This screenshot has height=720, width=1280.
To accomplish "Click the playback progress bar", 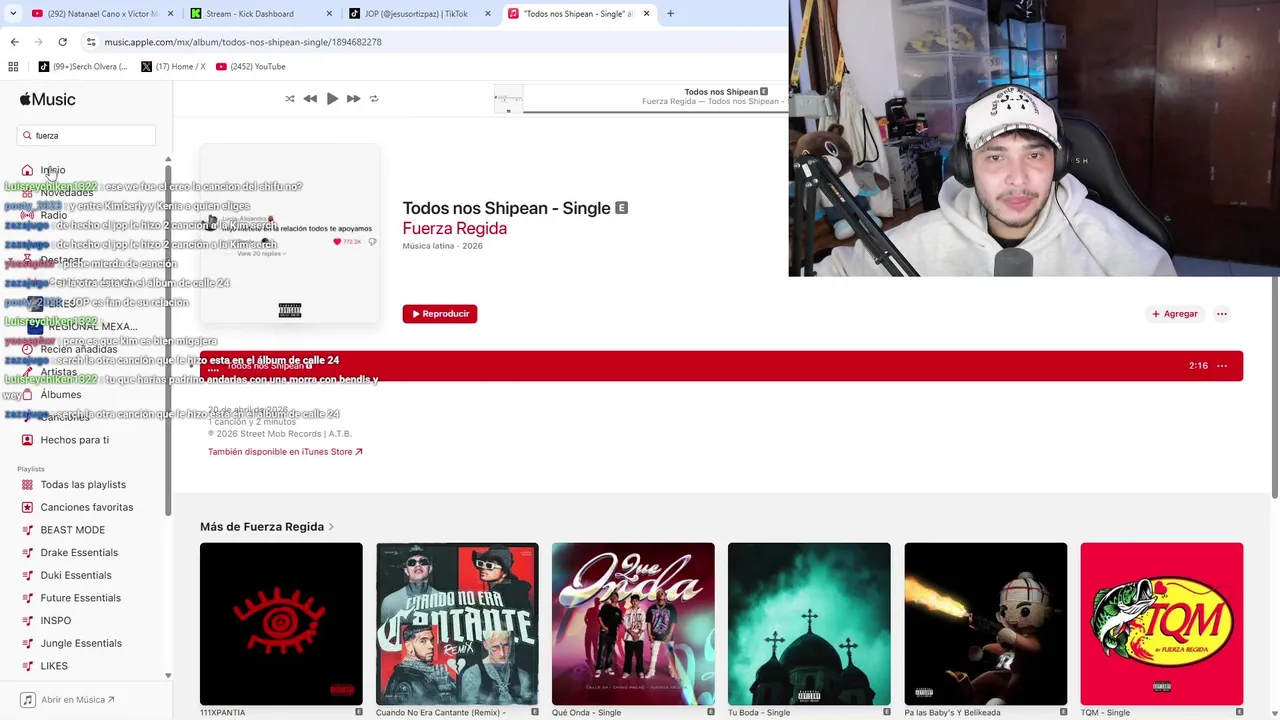I will point(655,111).
